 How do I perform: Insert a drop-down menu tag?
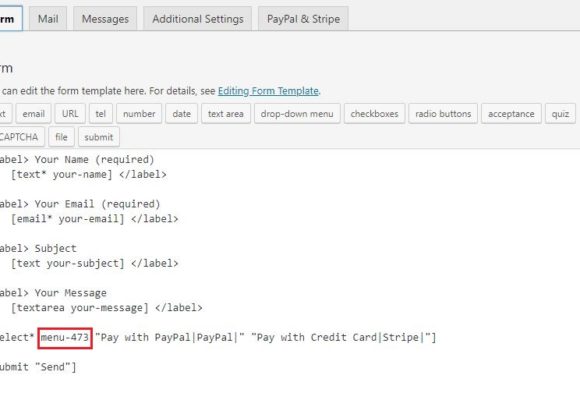[297, 114]
